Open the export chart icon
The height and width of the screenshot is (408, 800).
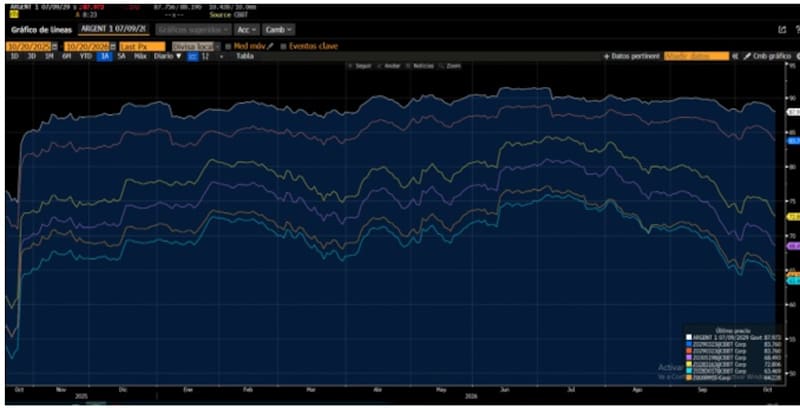coord(782,30)
